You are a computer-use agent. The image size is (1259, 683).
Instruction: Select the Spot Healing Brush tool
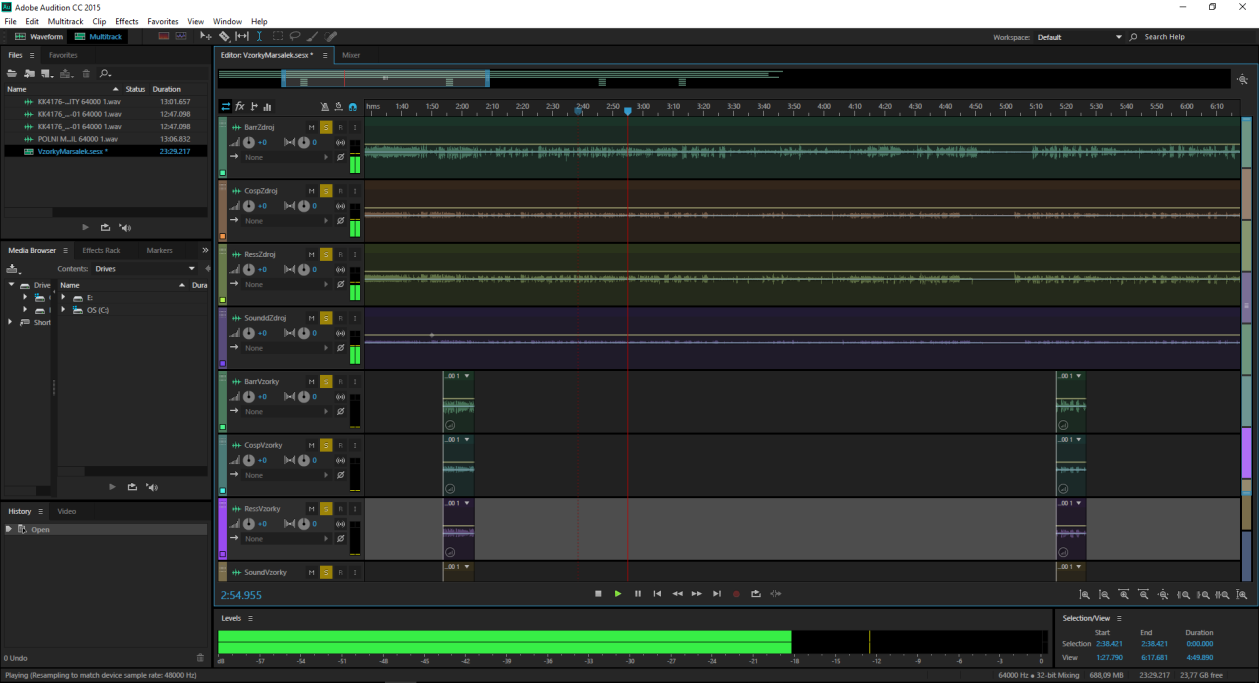coord(331,37)
